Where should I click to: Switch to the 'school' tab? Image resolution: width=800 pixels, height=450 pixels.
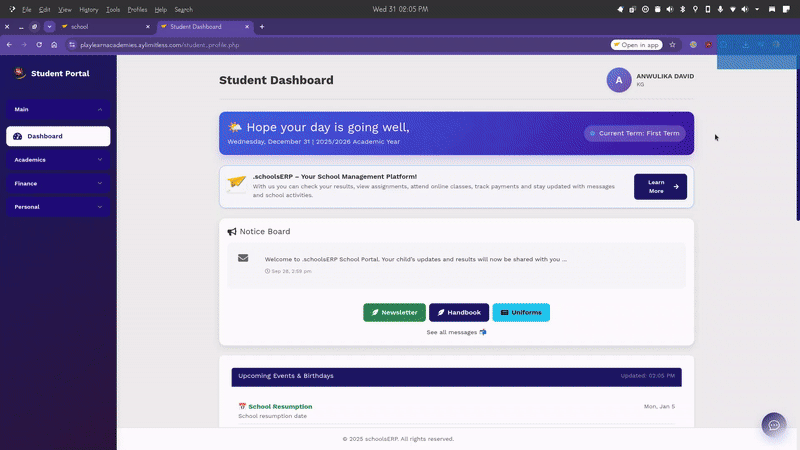[105, 27]
